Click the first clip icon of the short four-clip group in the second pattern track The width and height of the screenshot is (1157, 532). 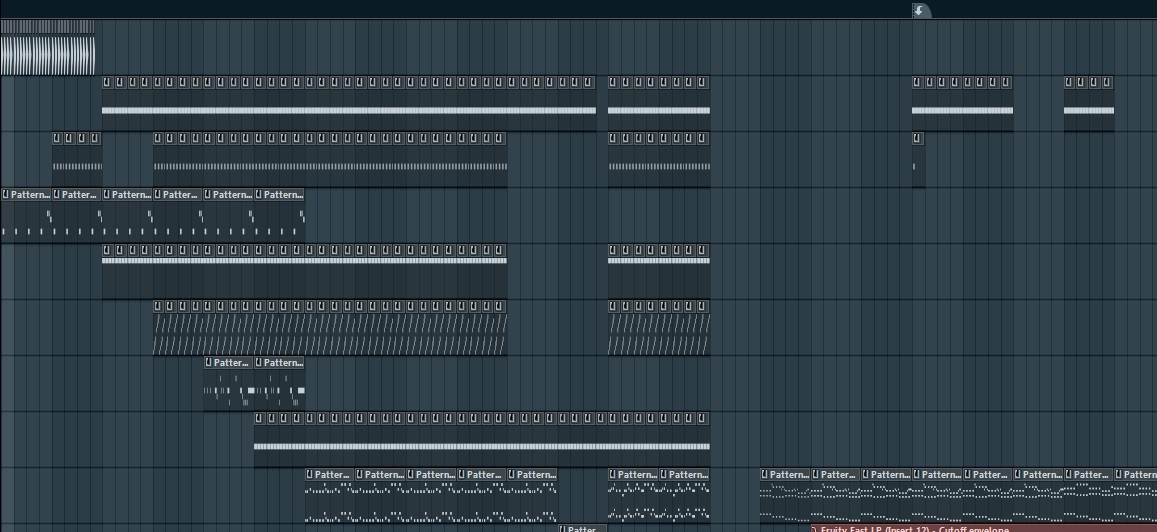tap(58, 138)
